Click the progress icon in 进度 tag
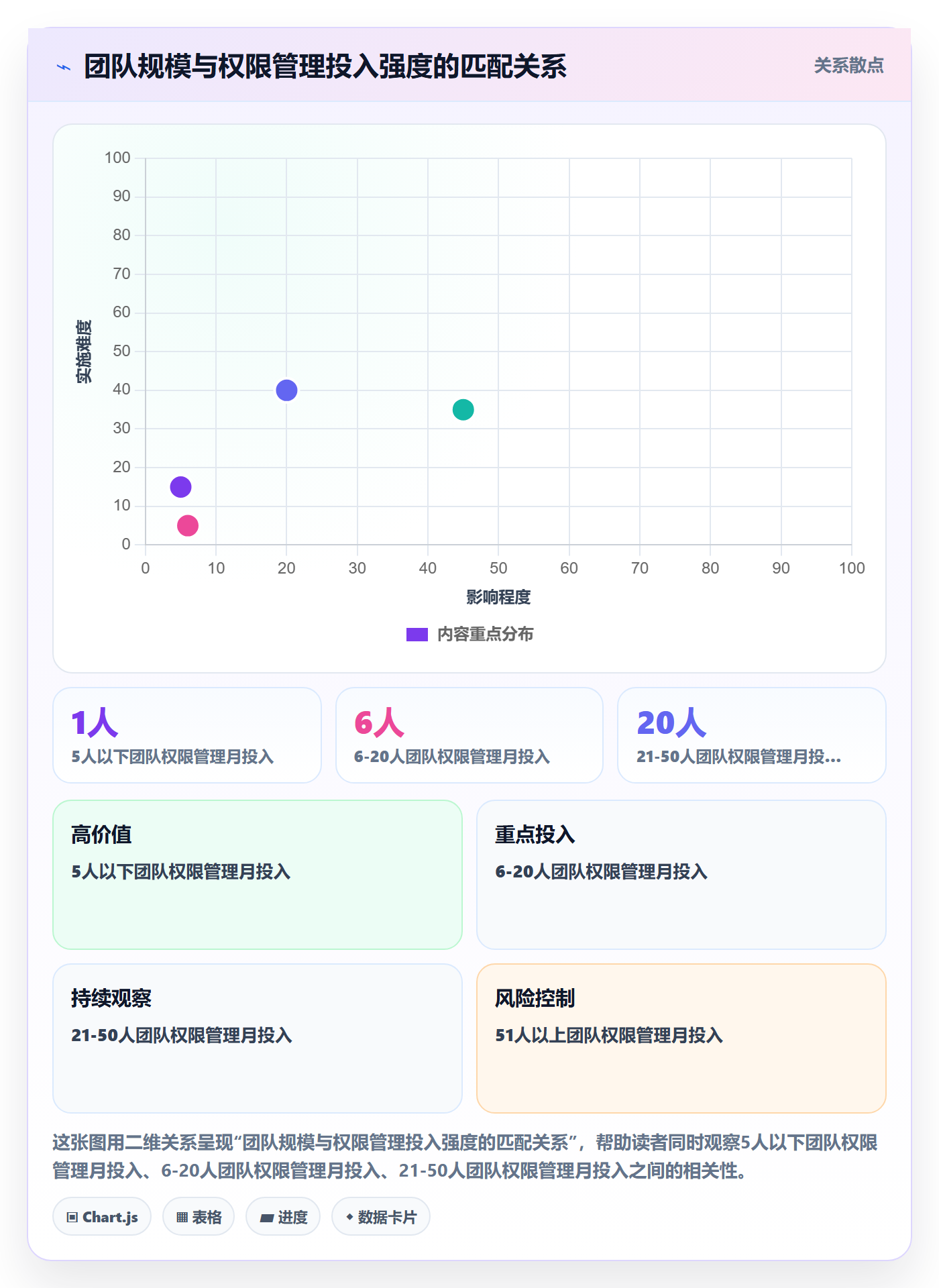The image size is (939, 1288). [x=267, y=1218]
